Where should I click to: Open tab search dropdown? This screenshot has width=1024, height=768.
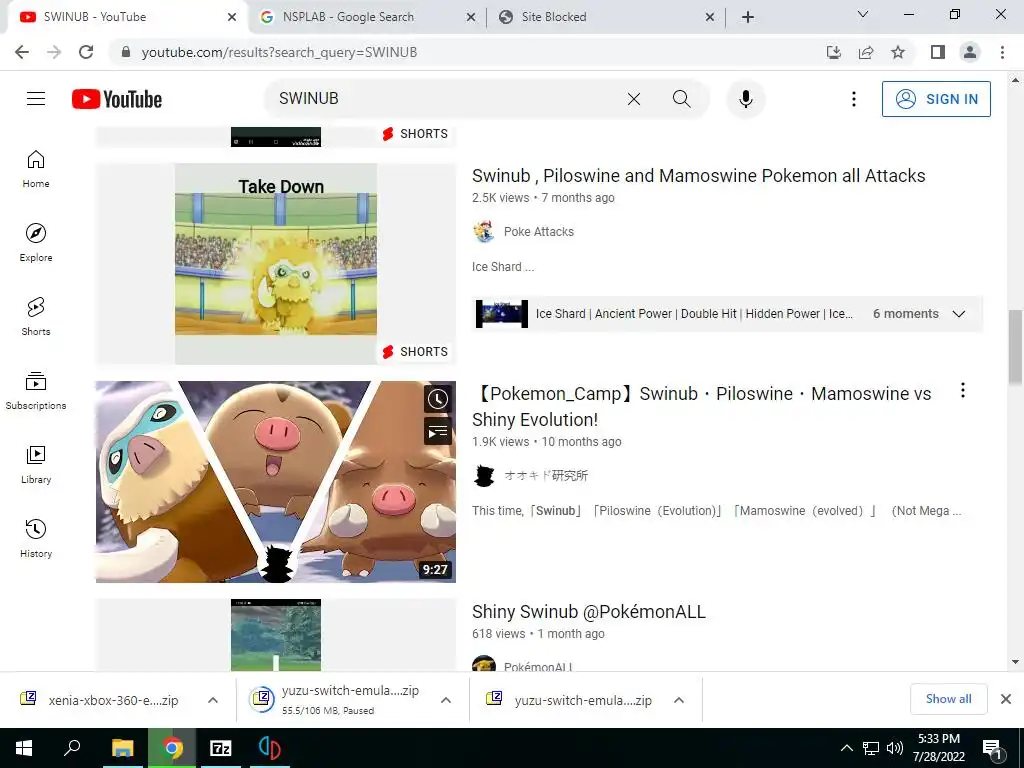[863, 14]
